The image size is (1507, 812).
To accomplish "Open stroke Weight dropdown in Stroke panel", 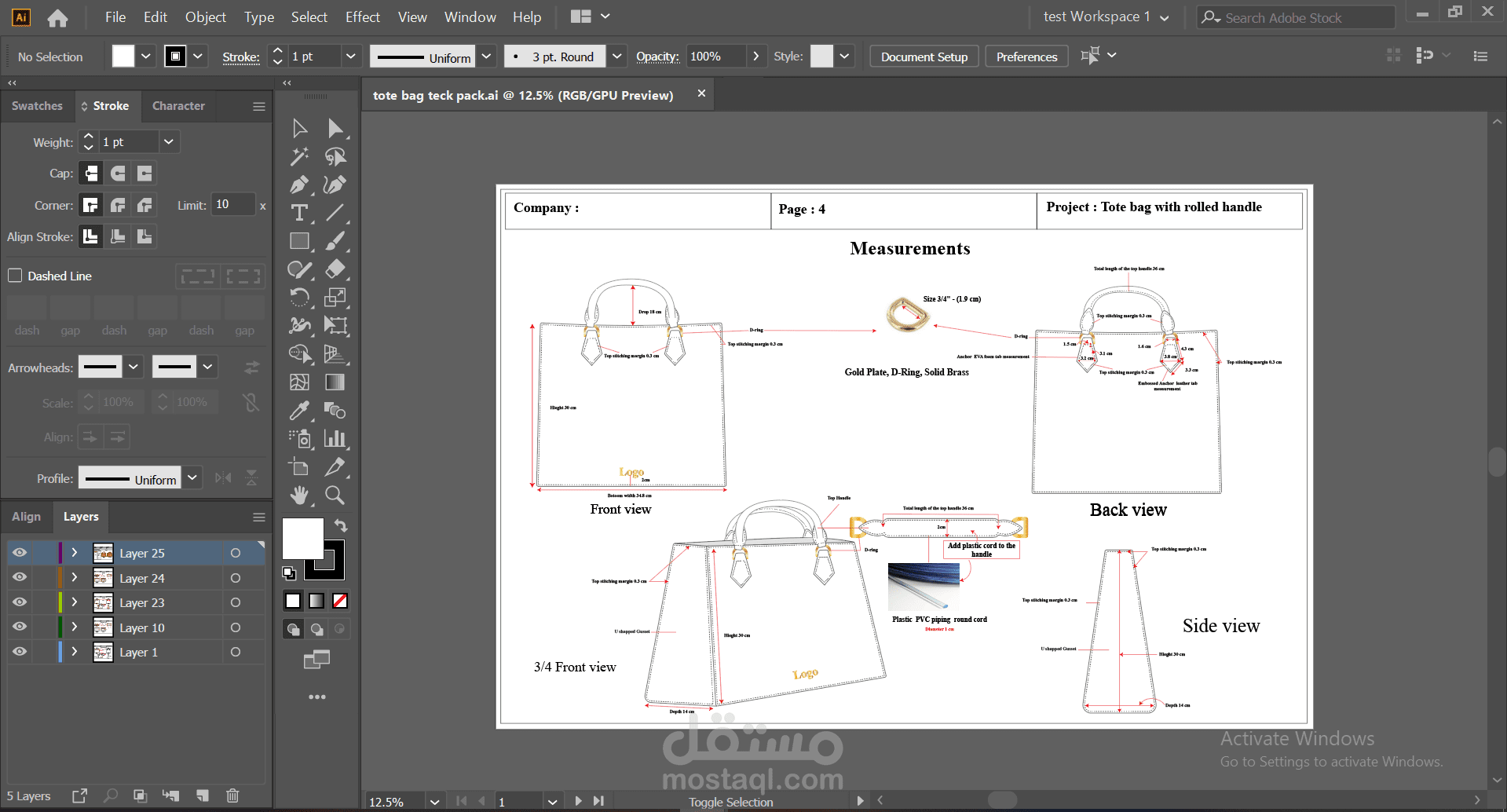I will coord(168,142).
